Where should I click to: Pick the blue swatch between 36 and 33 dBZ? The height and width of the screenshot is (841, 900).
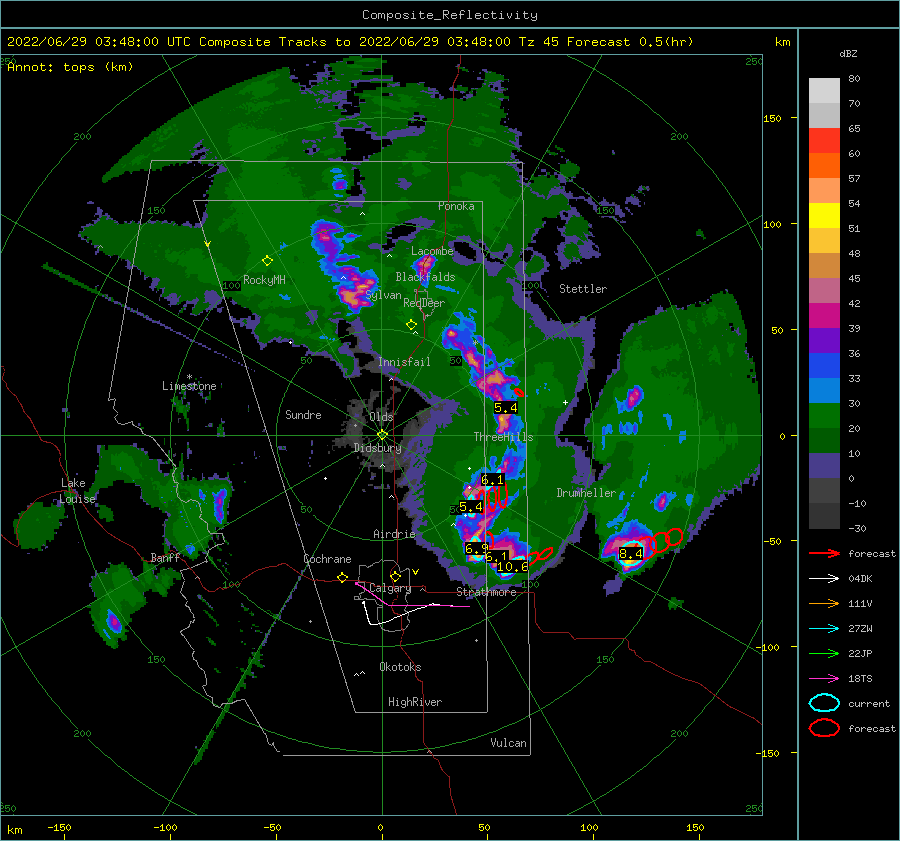tap(824, 365)
